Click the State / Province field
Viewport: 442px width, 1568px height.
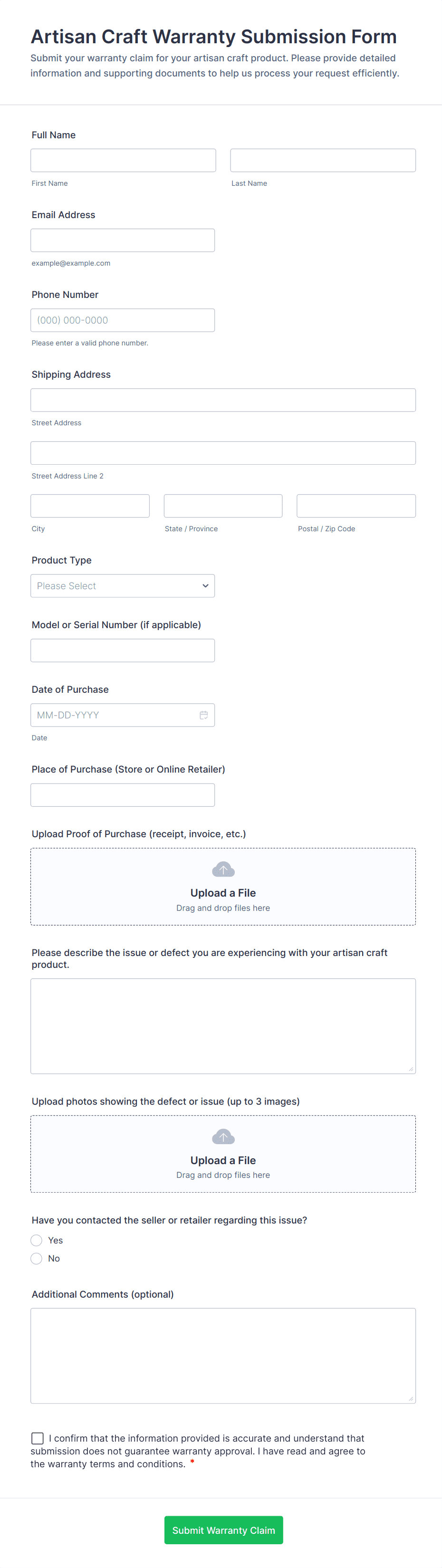click(x=223, y=506)
